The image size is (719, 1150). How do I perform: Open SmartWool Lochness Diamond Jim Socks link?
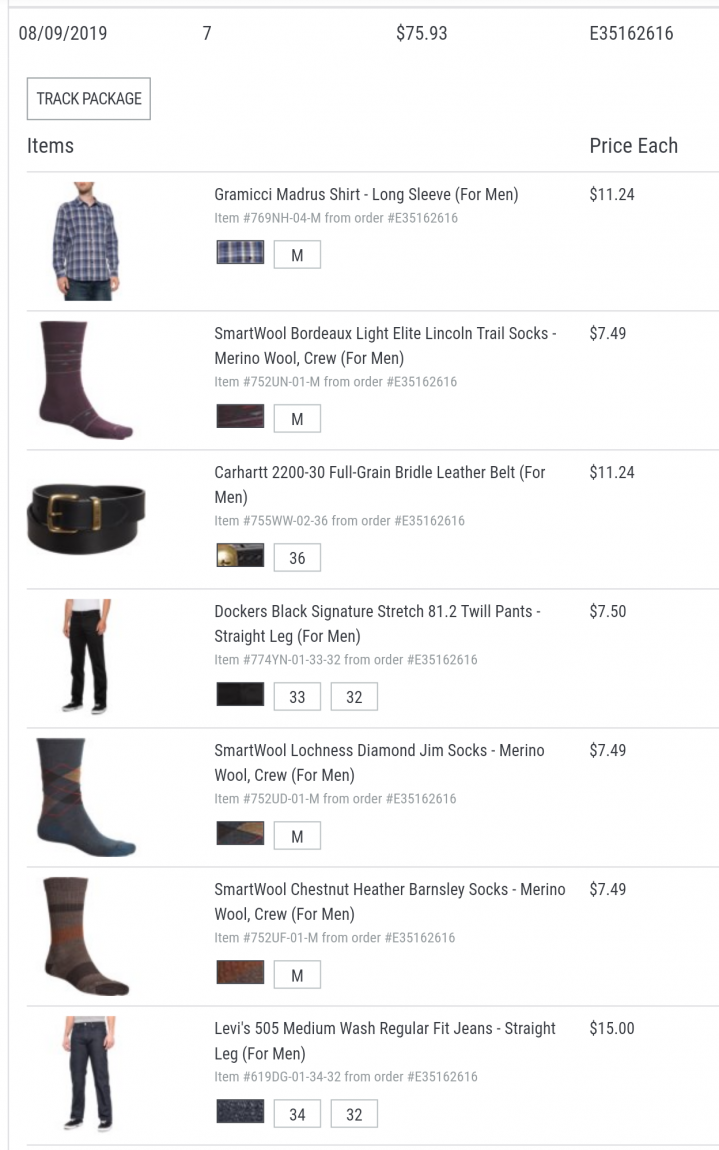(x=379, y=762)
